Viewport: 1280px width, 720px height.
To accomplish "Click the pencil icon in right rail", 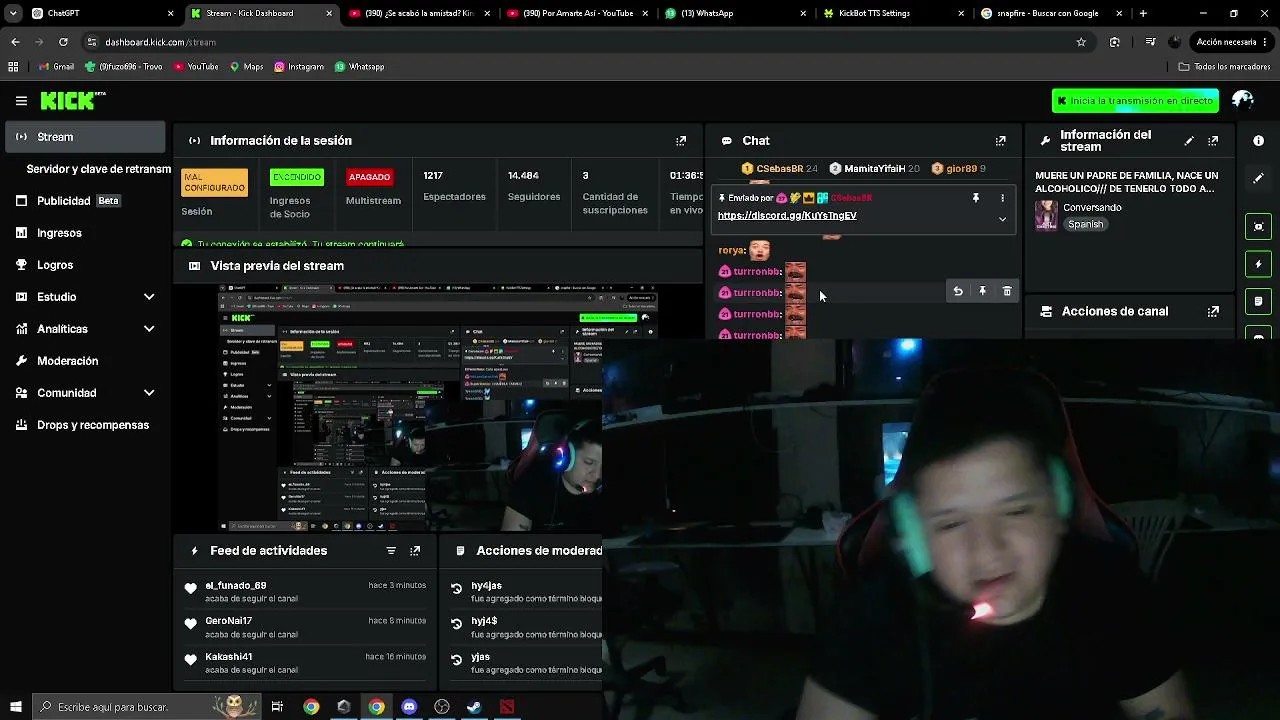I will (1258, 178).
